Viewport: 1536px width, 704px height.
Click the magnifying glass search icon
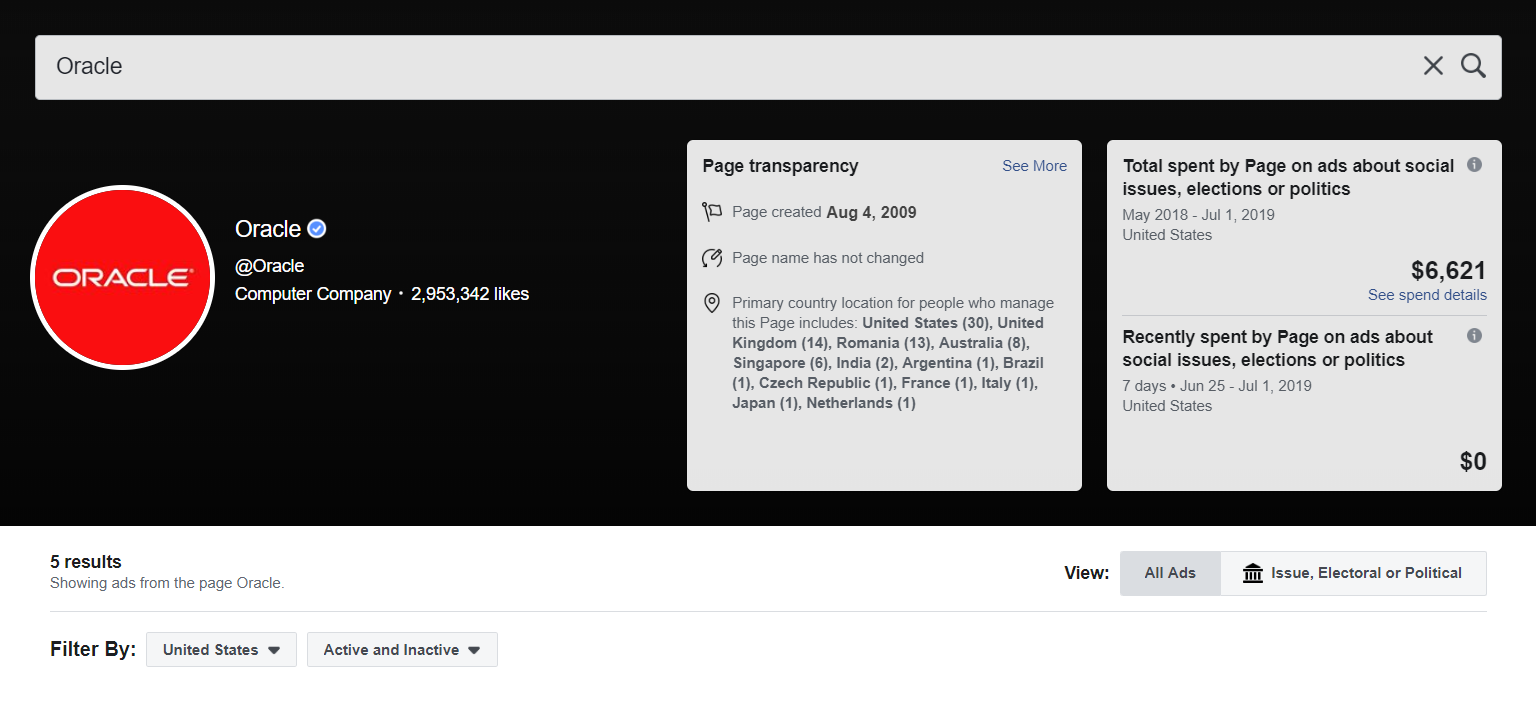[x=1472, y=65]
